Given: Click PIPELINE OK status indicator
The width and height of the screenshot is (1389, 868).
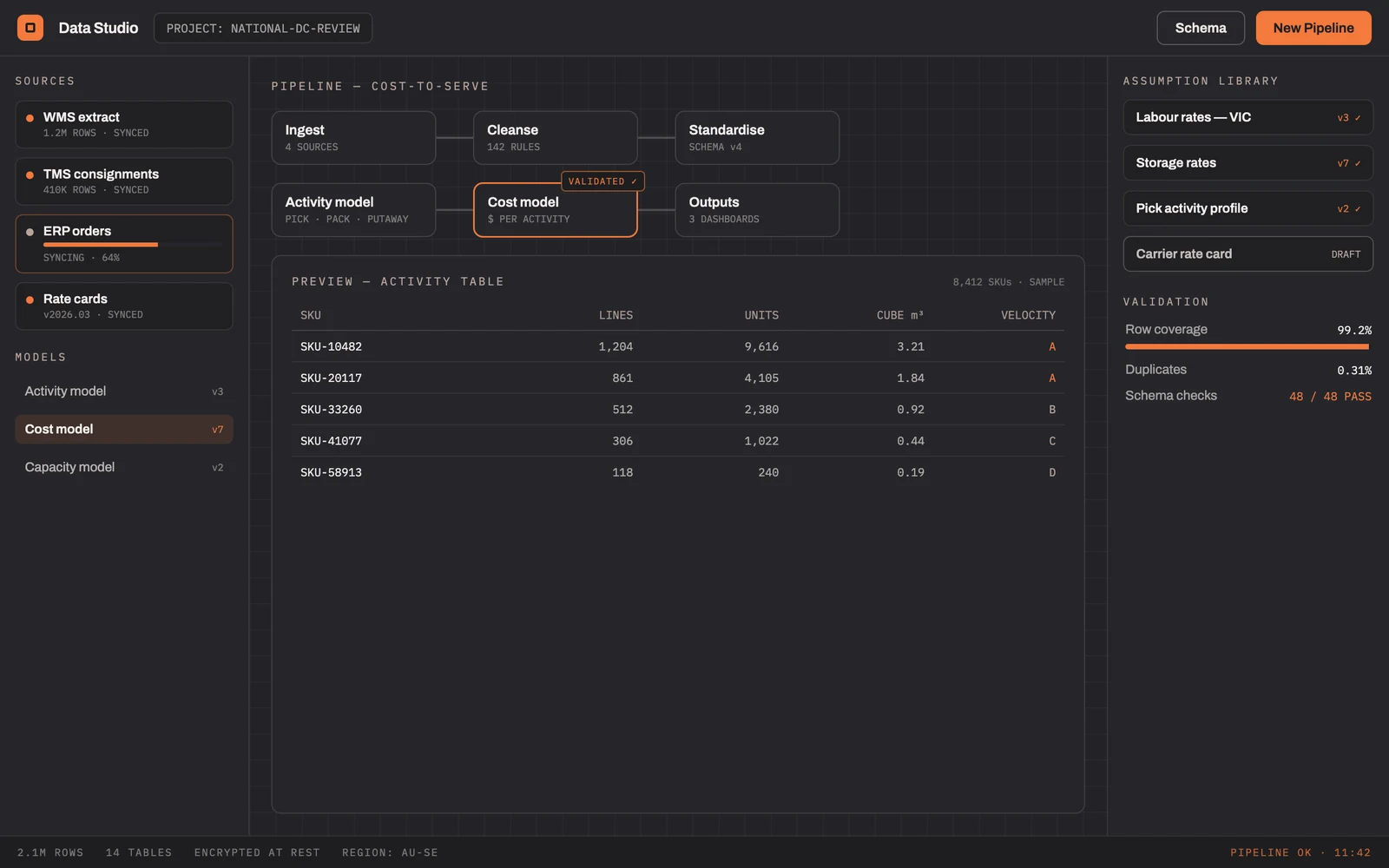Looking at the screenshot, I should (1300, 852).
